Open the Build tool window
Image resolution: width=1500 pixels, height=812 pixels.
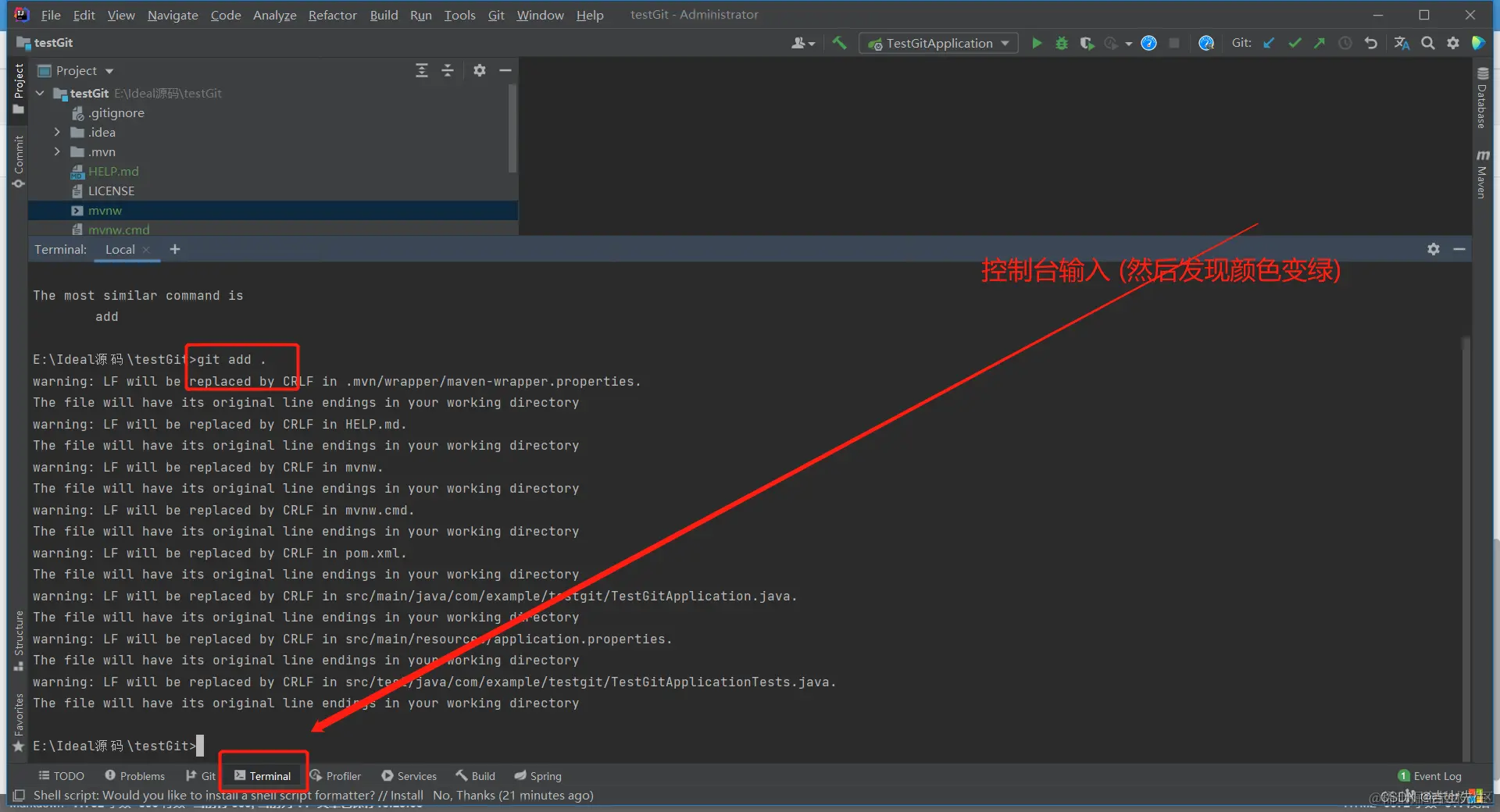click(475, 776)
